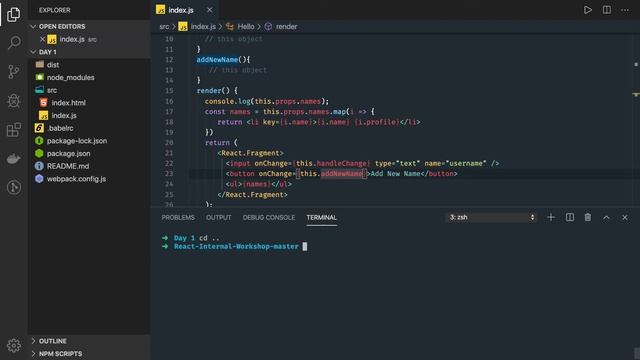
Task: Expand the node_modules folder
Action: coord(70,77)
